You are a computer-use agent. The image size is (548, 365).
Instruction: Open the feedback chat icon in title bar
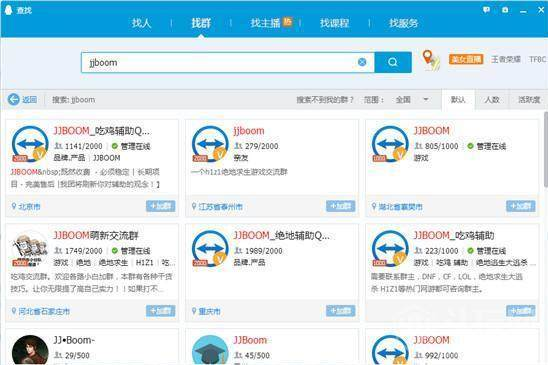coord(486,10)
